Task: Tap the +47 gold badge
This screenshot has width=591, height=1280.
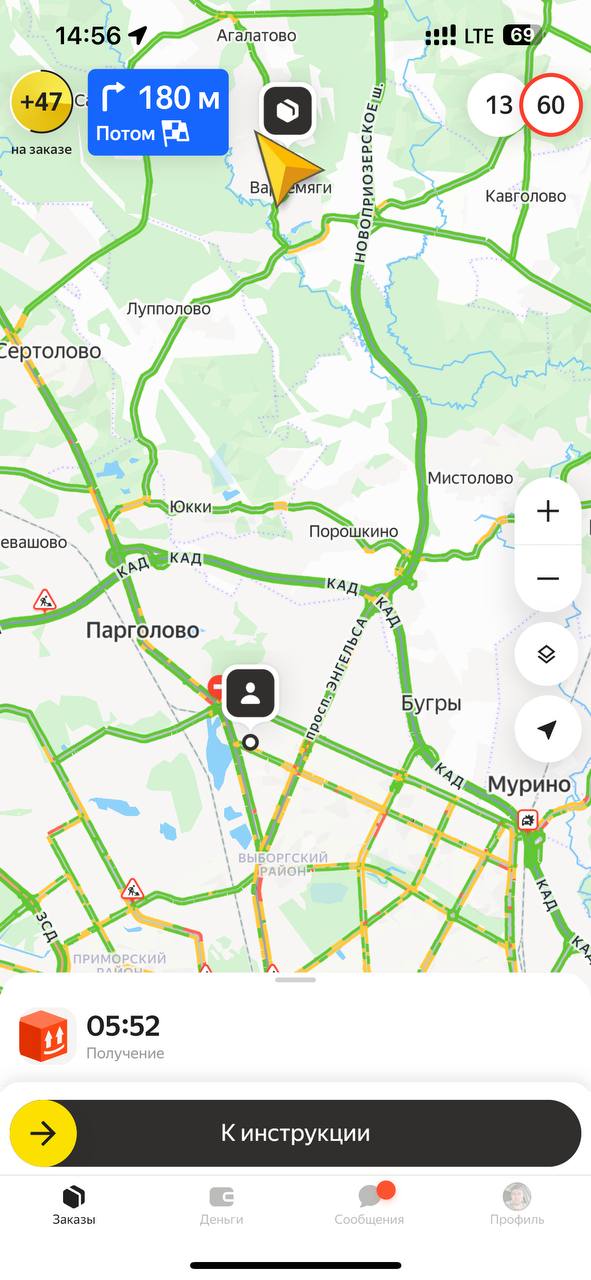Action: coord(41,102)
